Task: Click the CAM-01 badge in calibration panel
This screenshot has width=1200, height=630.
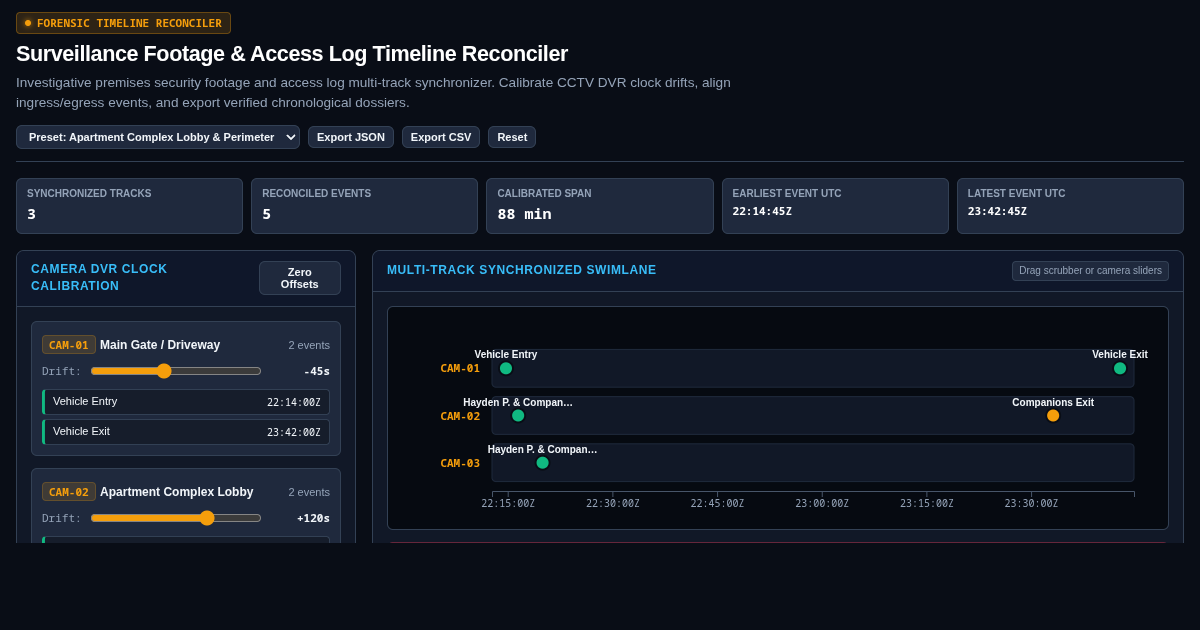Action: click(69, 345)
